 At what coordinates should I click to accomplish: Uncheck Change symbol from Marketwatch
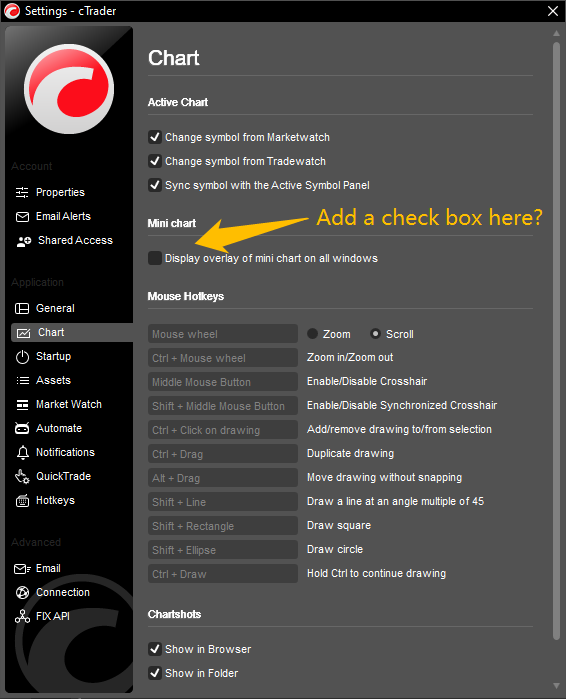pyautogui.click(x=155, y=137)
